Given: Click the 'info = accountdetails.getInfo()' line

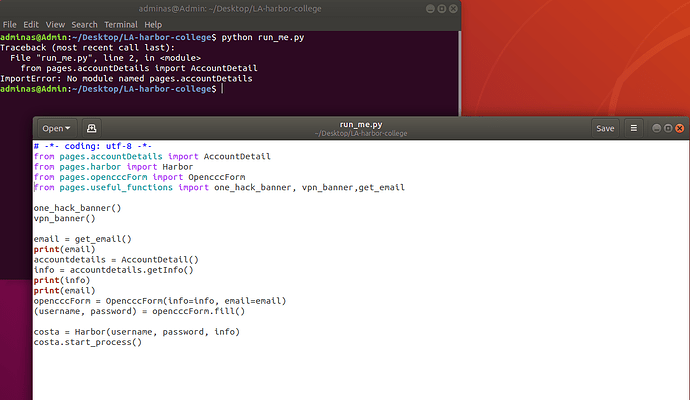Looking at the screenshot, I should [x=114, y=270].
